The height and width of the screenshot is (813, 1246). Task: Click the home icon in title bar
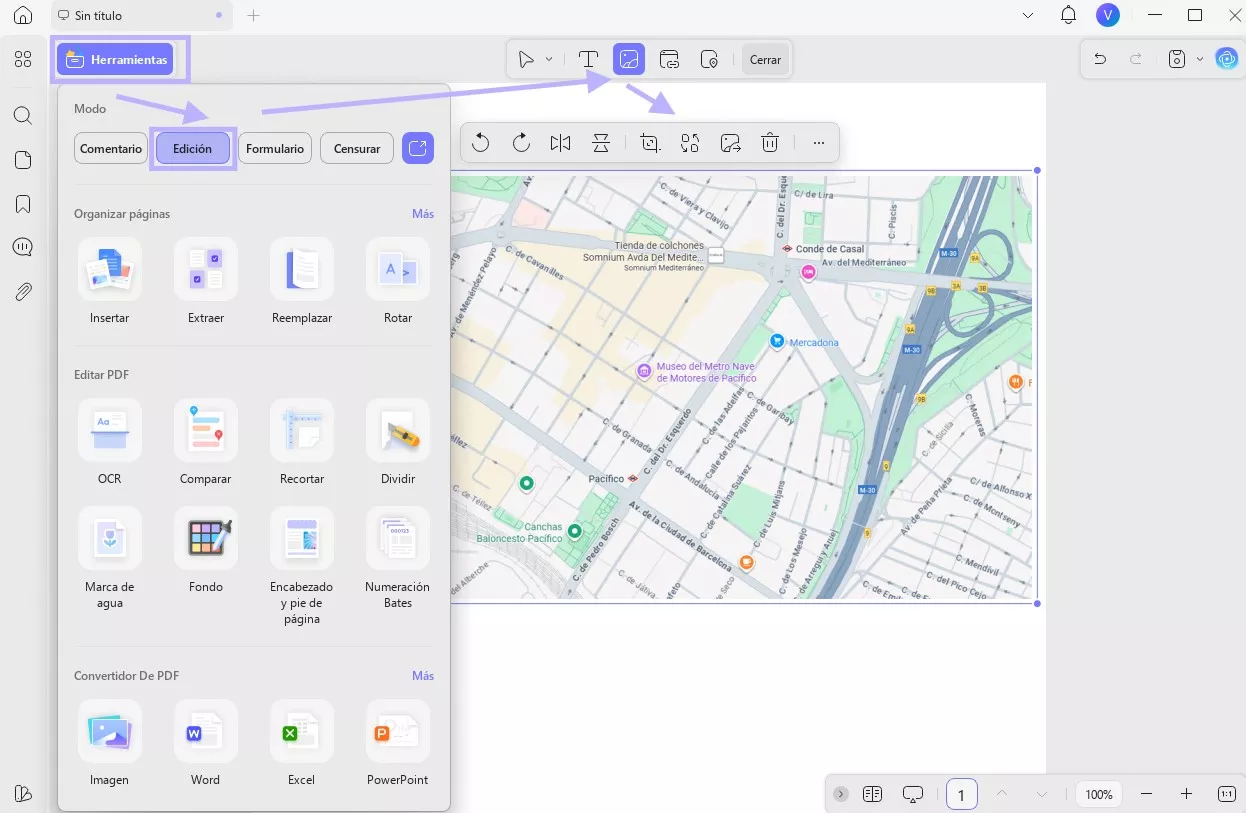23,16
